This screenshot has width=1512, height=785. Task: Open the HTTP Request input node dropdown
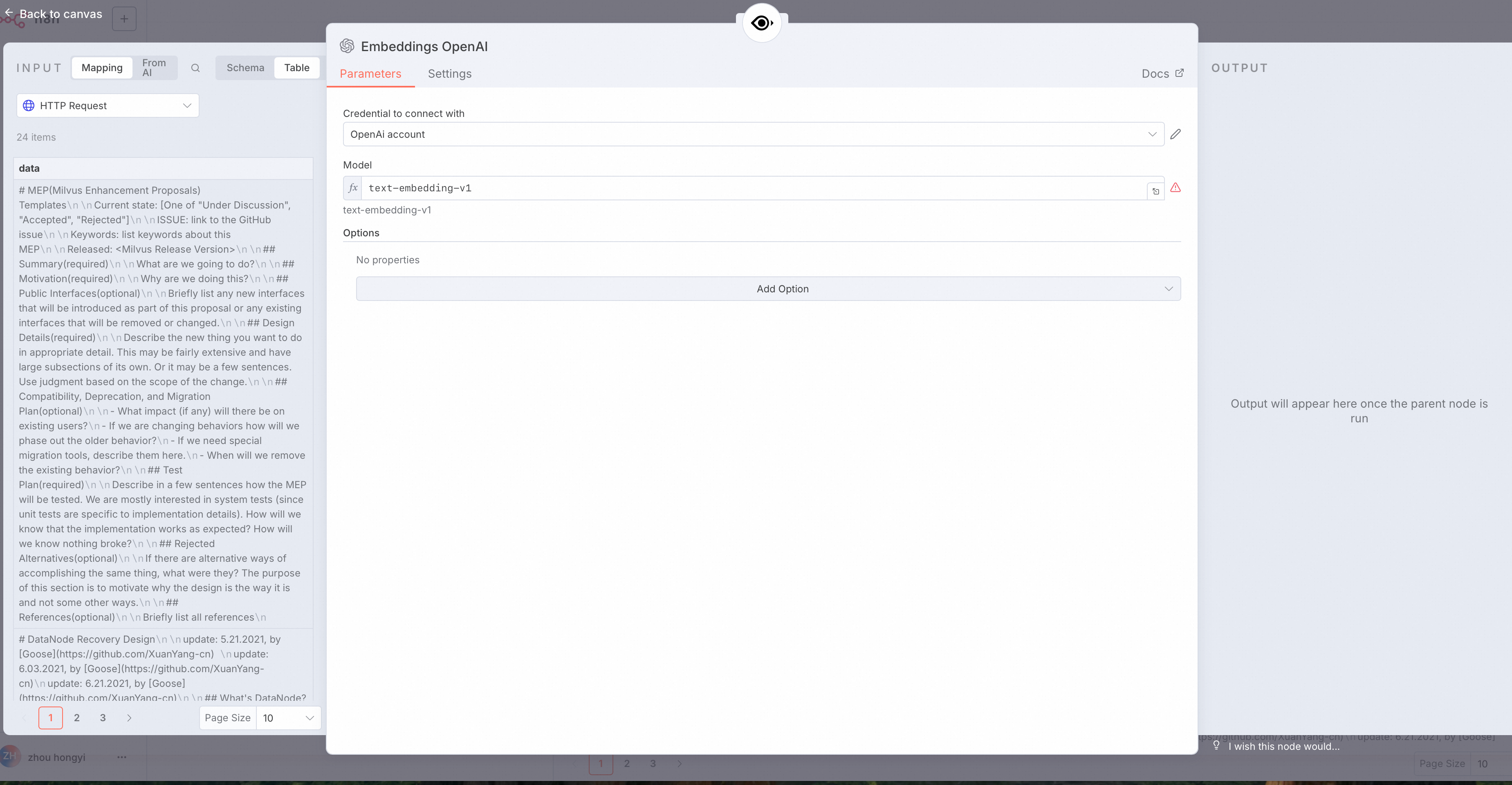click(108, 105)
